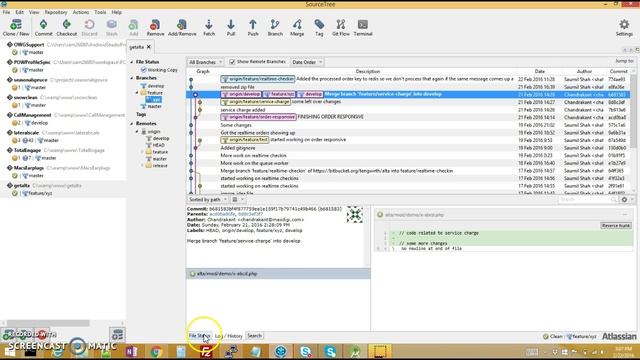This screenshot has width=640, height=360.
Task: Toggle Show Remote Branches checkbox
Action: (232, 62)
